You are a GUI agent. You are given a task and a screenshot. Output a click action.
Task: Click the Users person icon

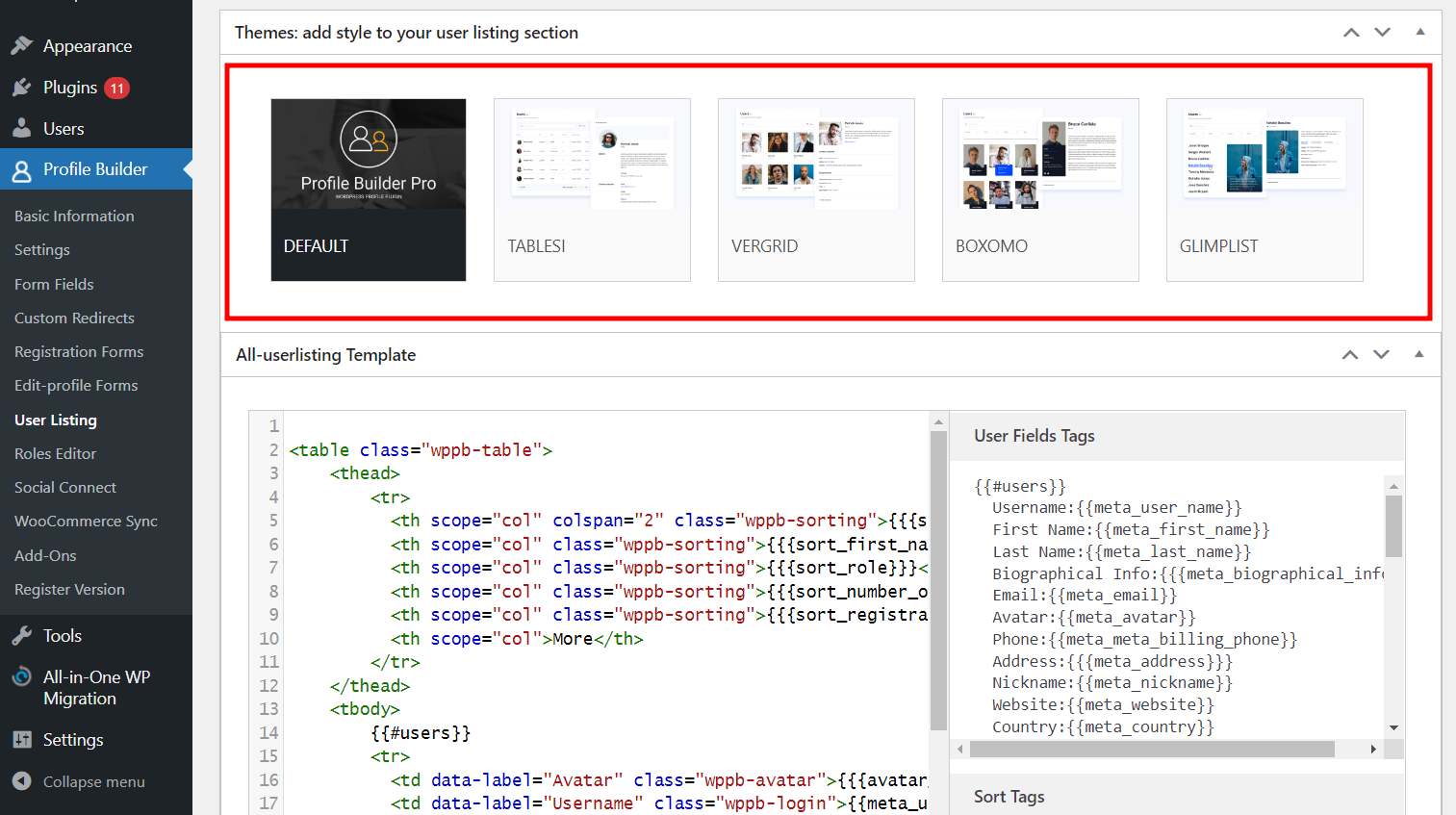coord(22,128)
